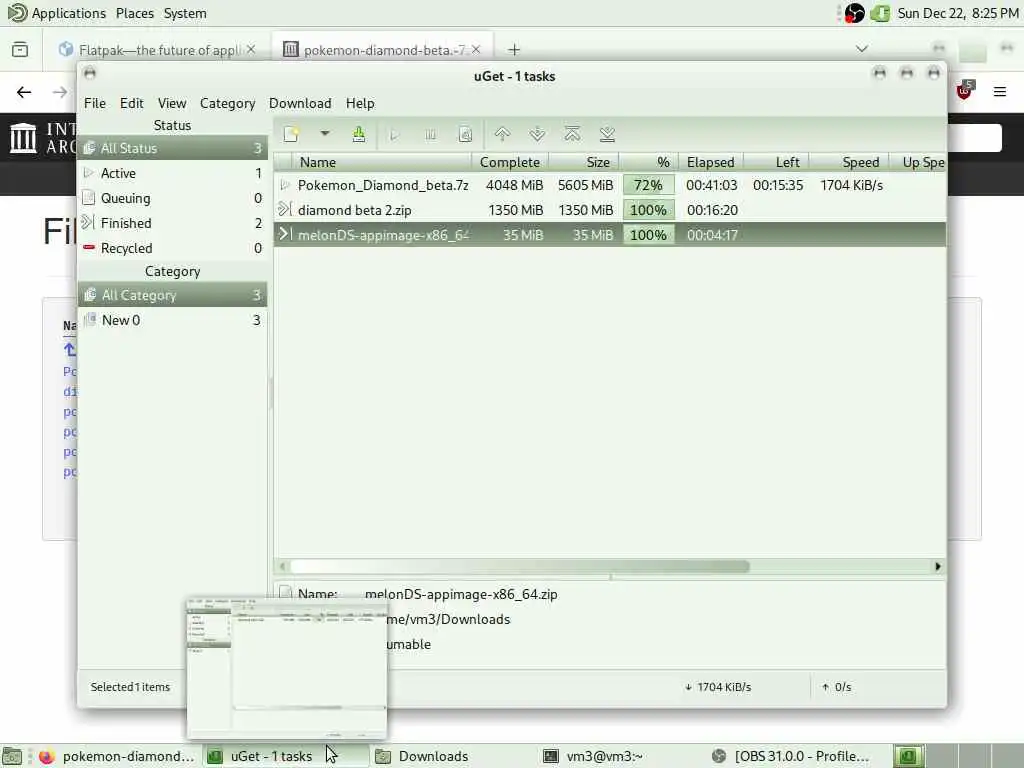
Task: Open the new download dropdown arrow
Action: click(325, 134)
